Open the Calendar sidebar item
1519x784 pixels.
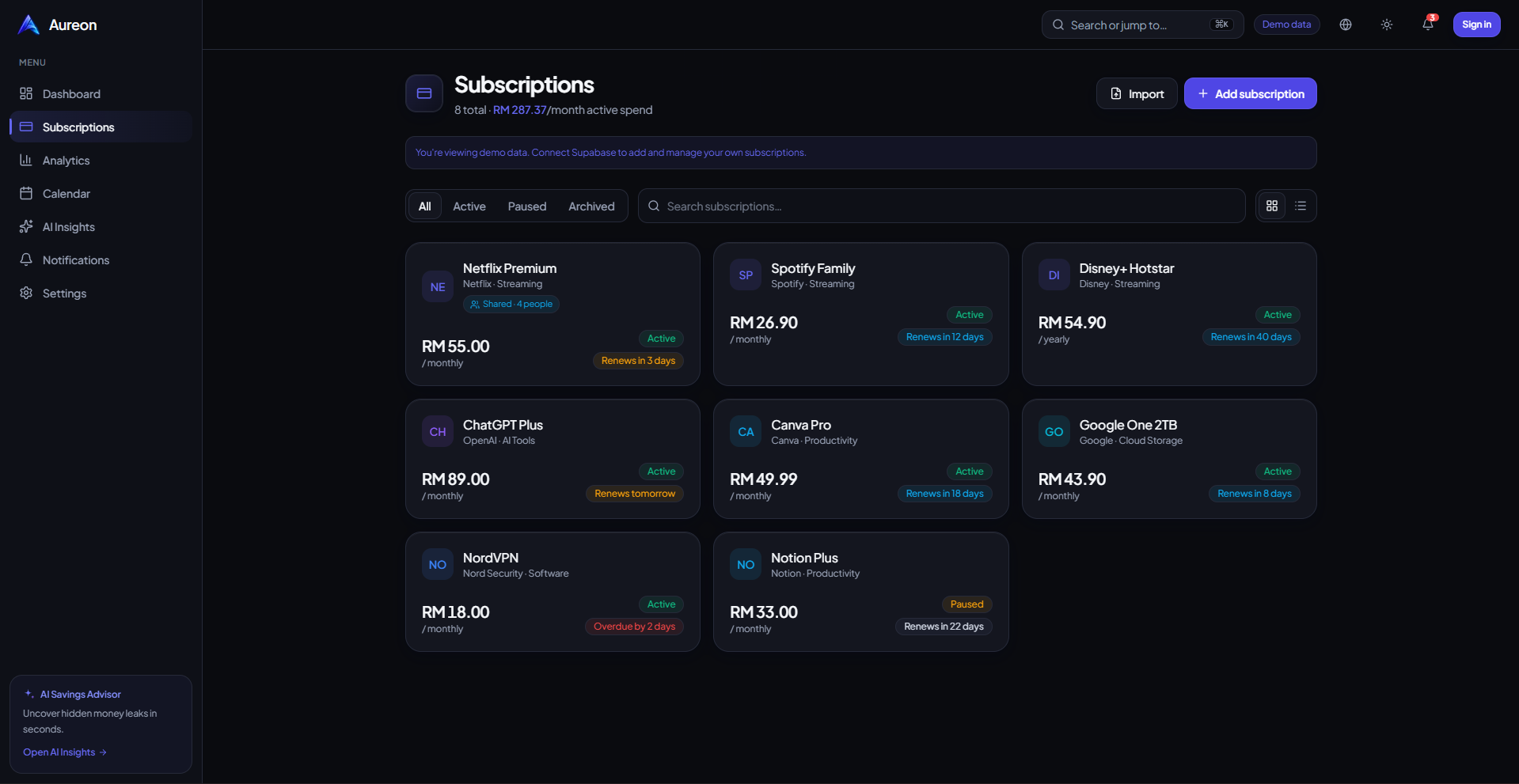[101, 194]
